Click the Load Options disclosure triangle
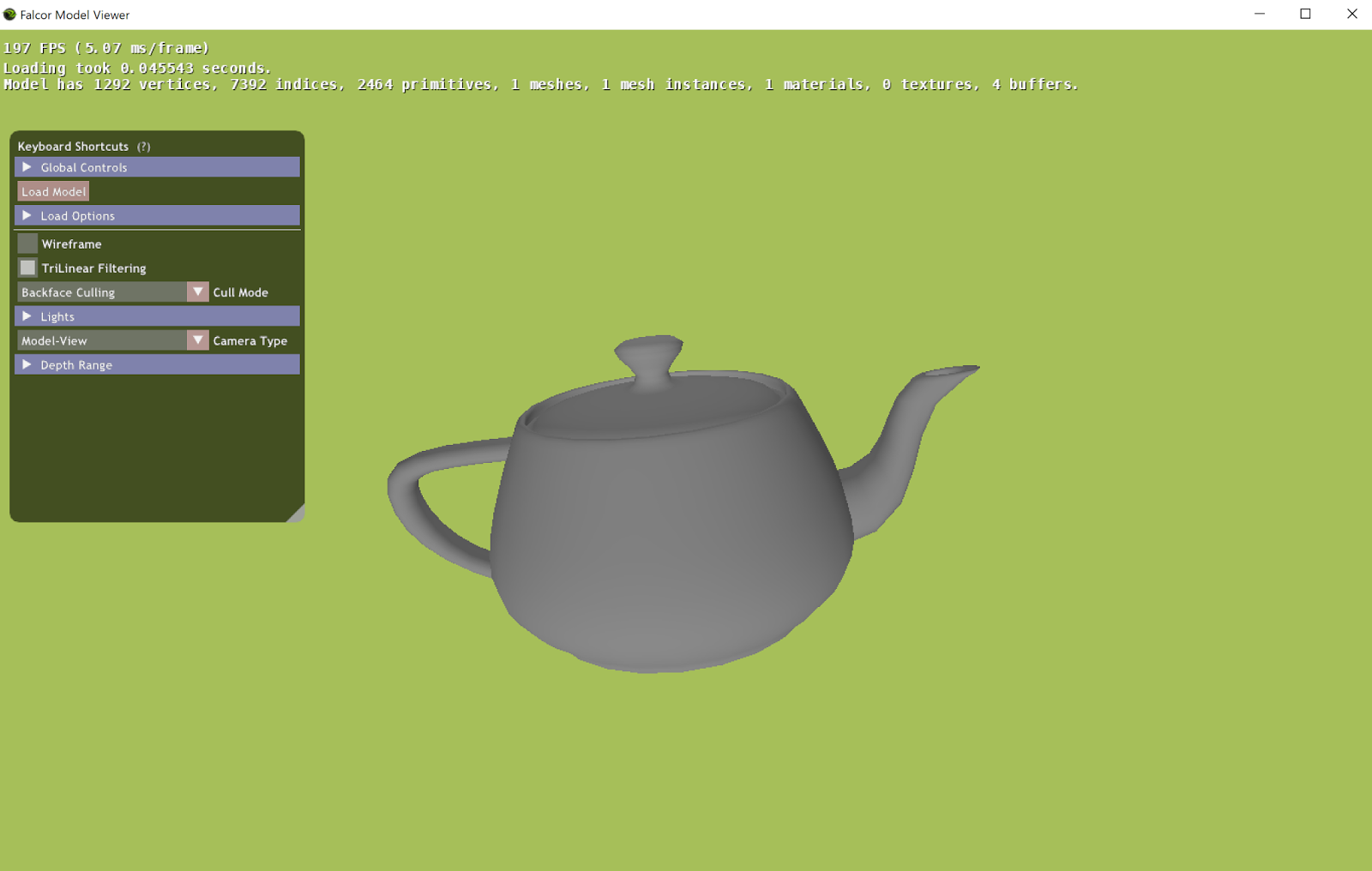 click(x=27, y=215)
